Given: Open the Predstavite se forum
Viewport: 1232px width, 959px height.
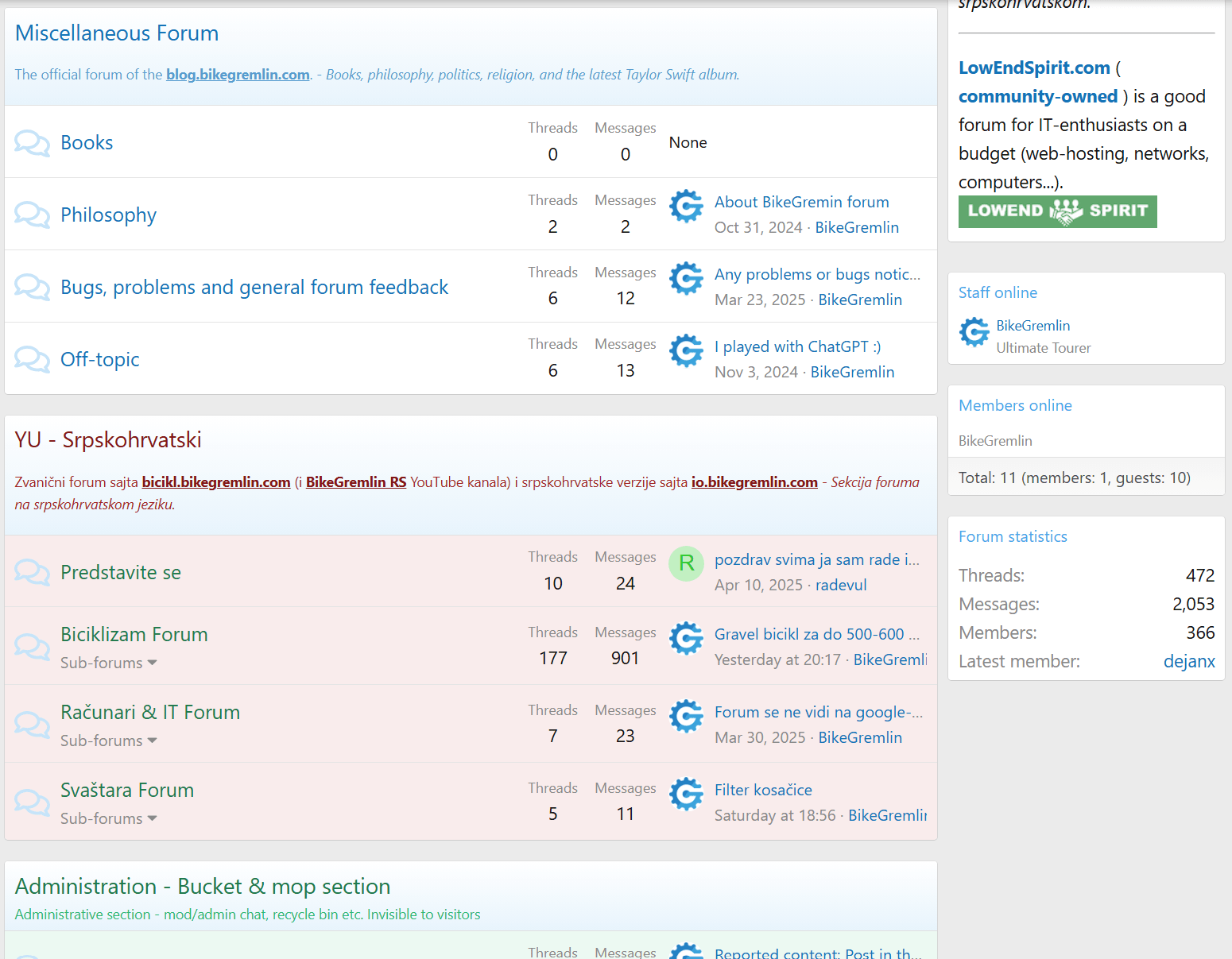Looking at the screenshot, I should (121, 573).
